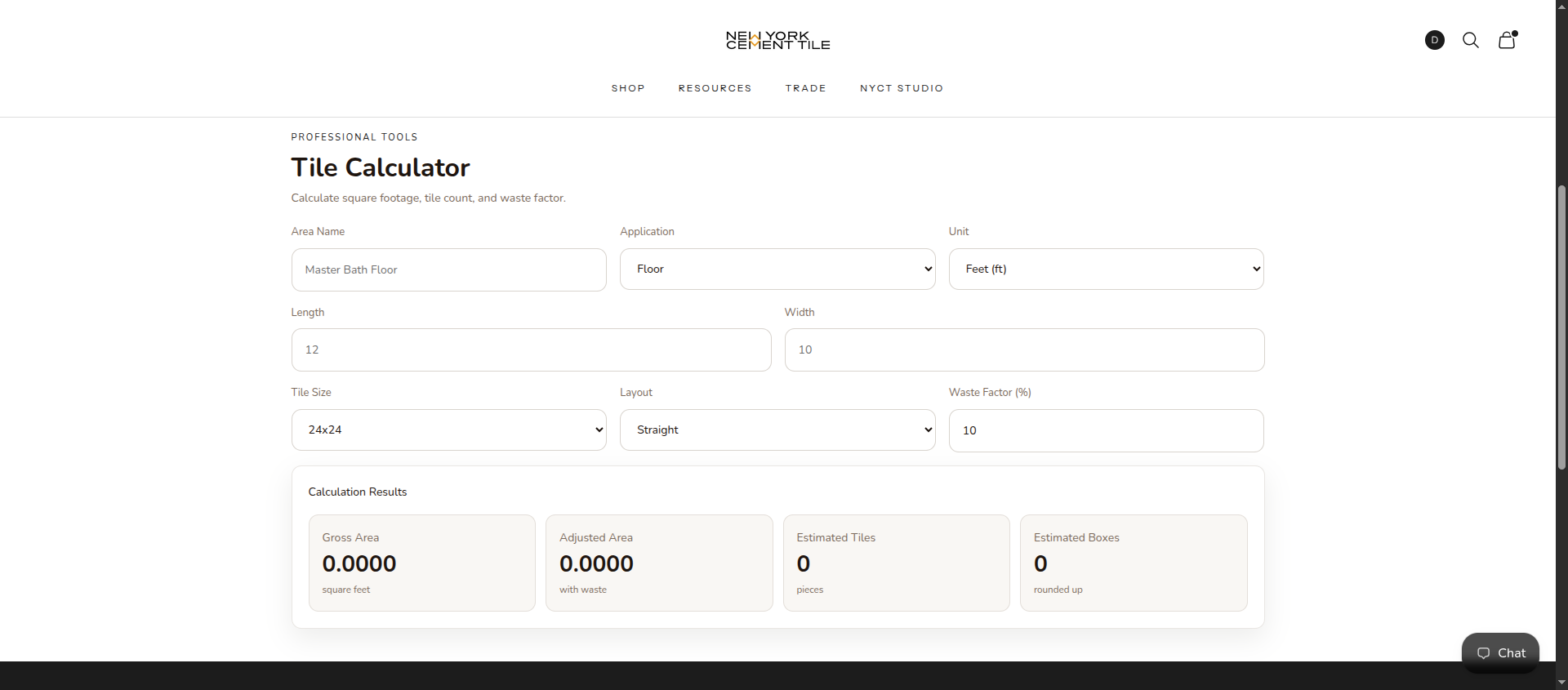Click the Tile Calculator heading
This screenshot has height=690, width=1568.
[x=381, y=167]
